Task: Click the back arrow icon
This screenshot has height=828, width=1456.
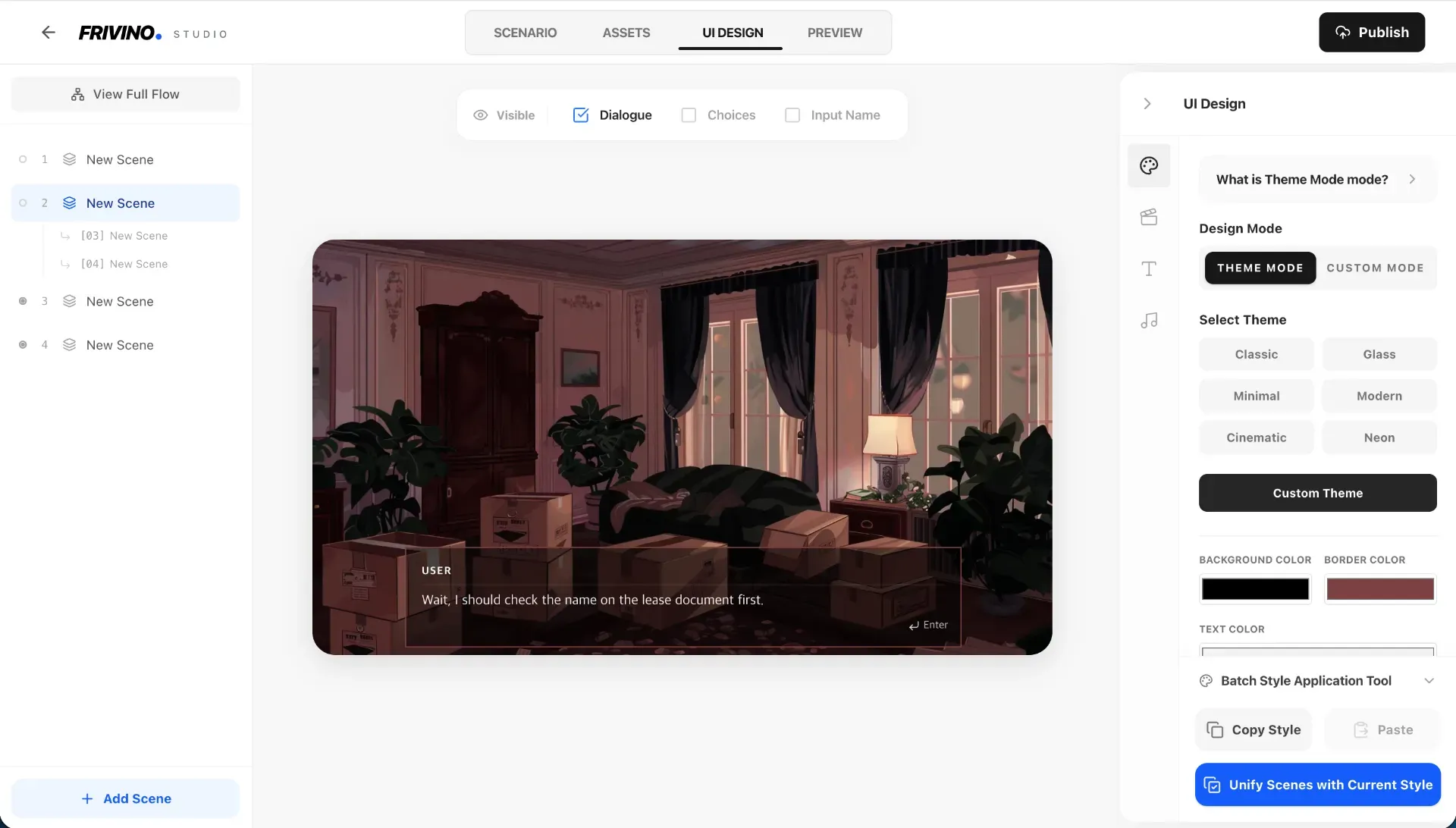Action: click(x=49, y=33)
